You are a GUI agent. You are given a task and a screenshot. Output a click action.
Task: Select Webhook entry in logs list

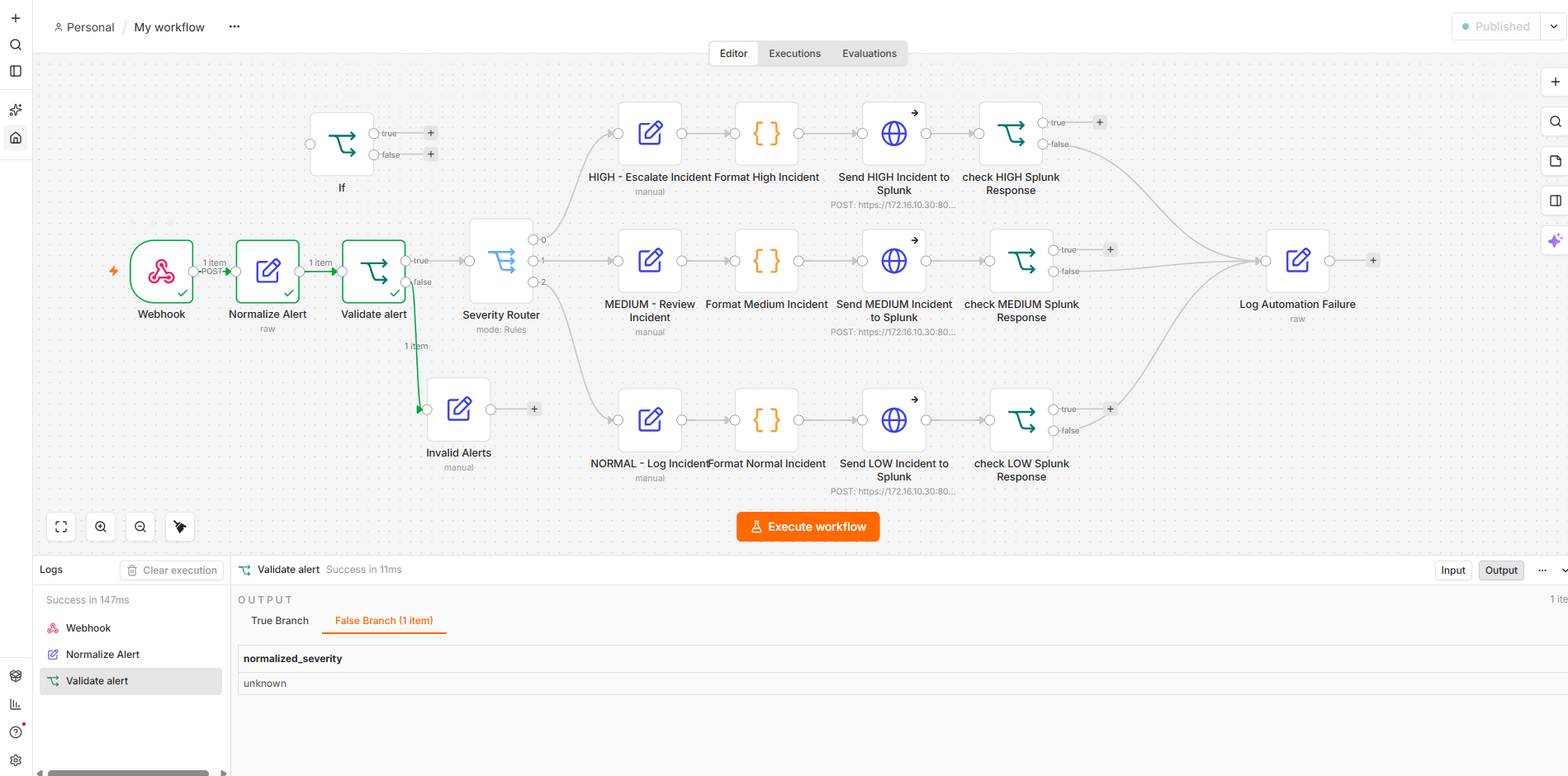pos(130,628)
